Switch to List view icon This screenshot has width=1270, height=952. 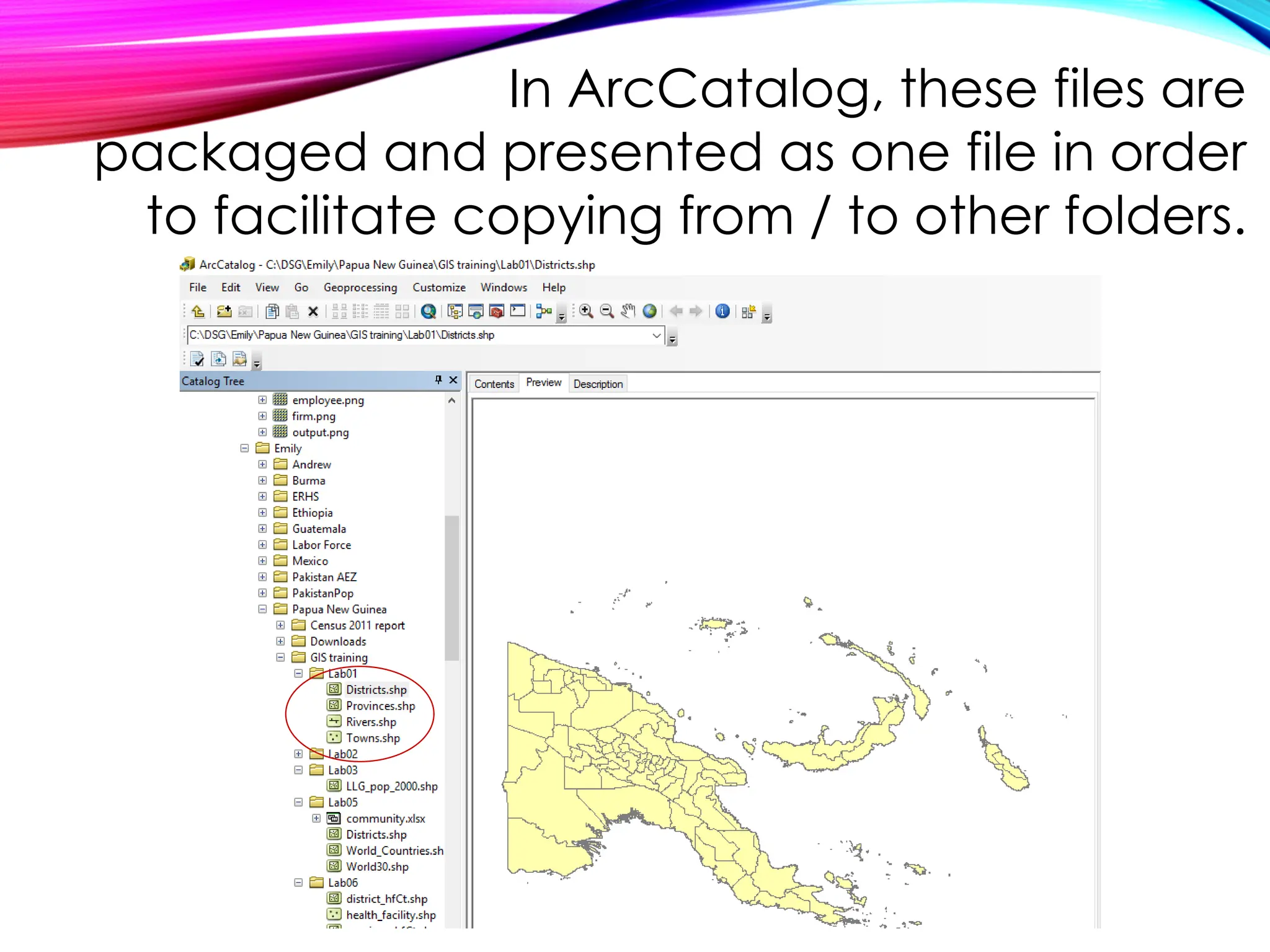360,311
